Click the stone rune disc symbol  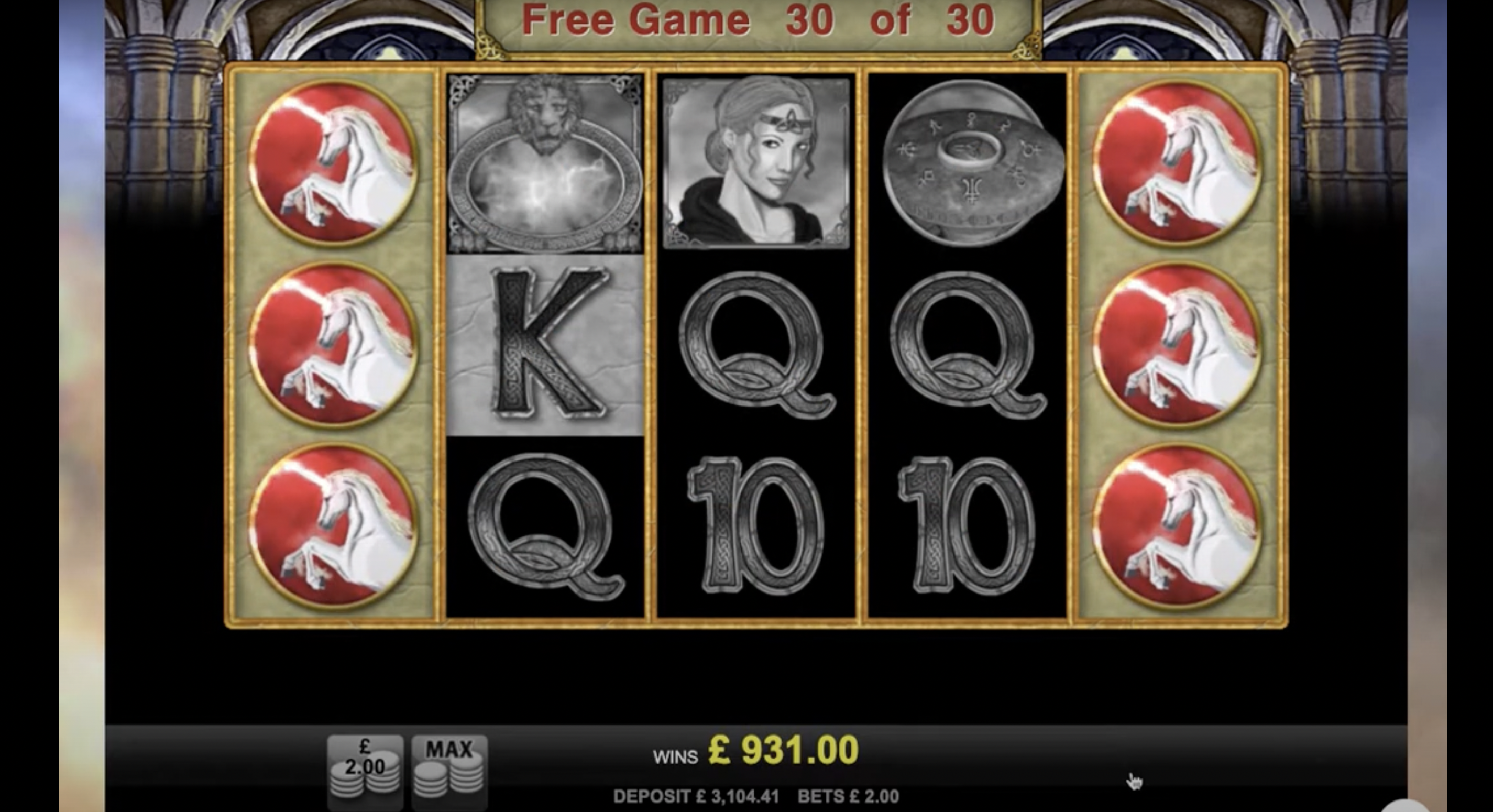click(x=973, y=163)
